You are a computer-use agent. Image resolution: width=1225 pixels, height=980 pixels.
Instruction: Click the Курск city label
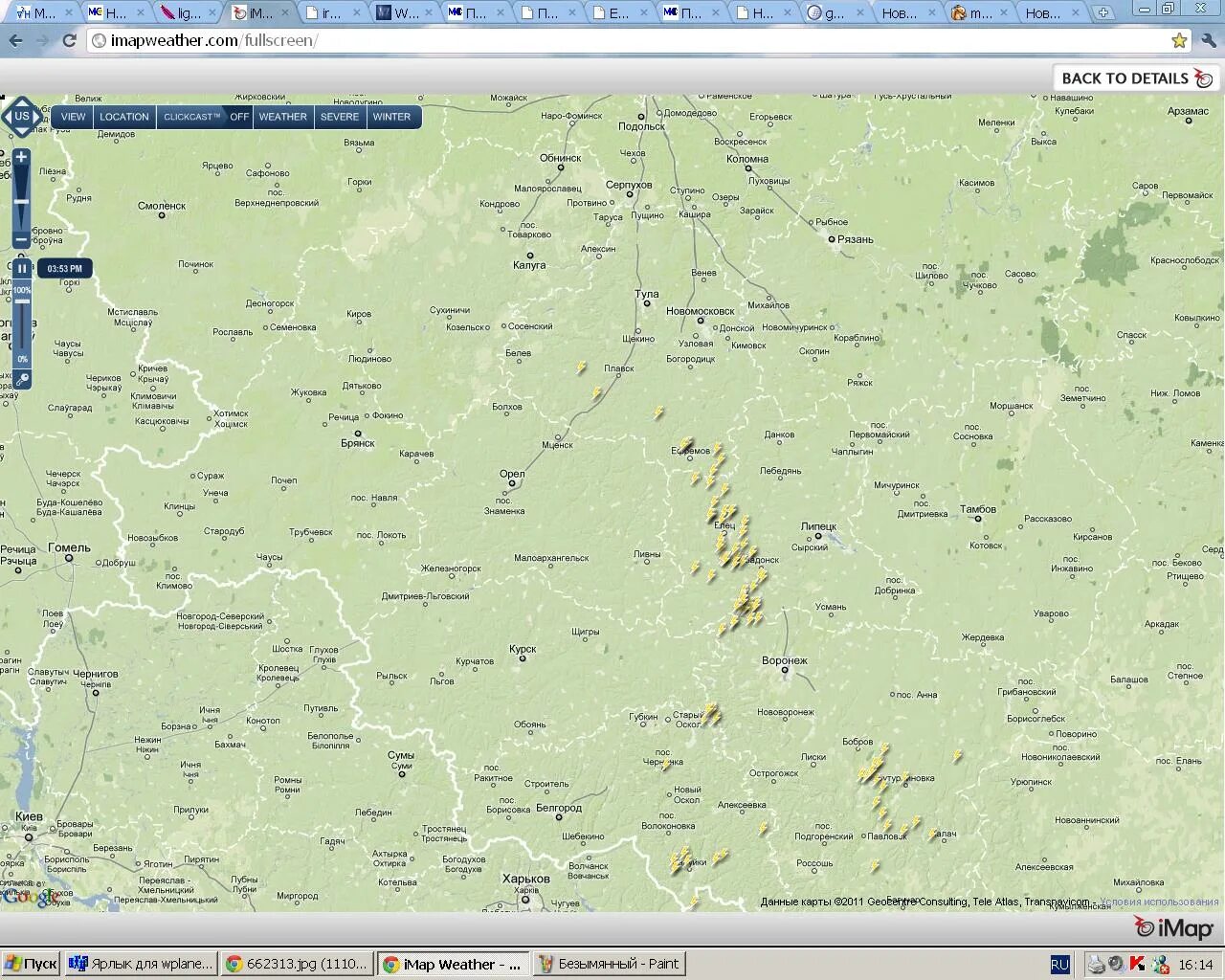click(x=523, y=649)
